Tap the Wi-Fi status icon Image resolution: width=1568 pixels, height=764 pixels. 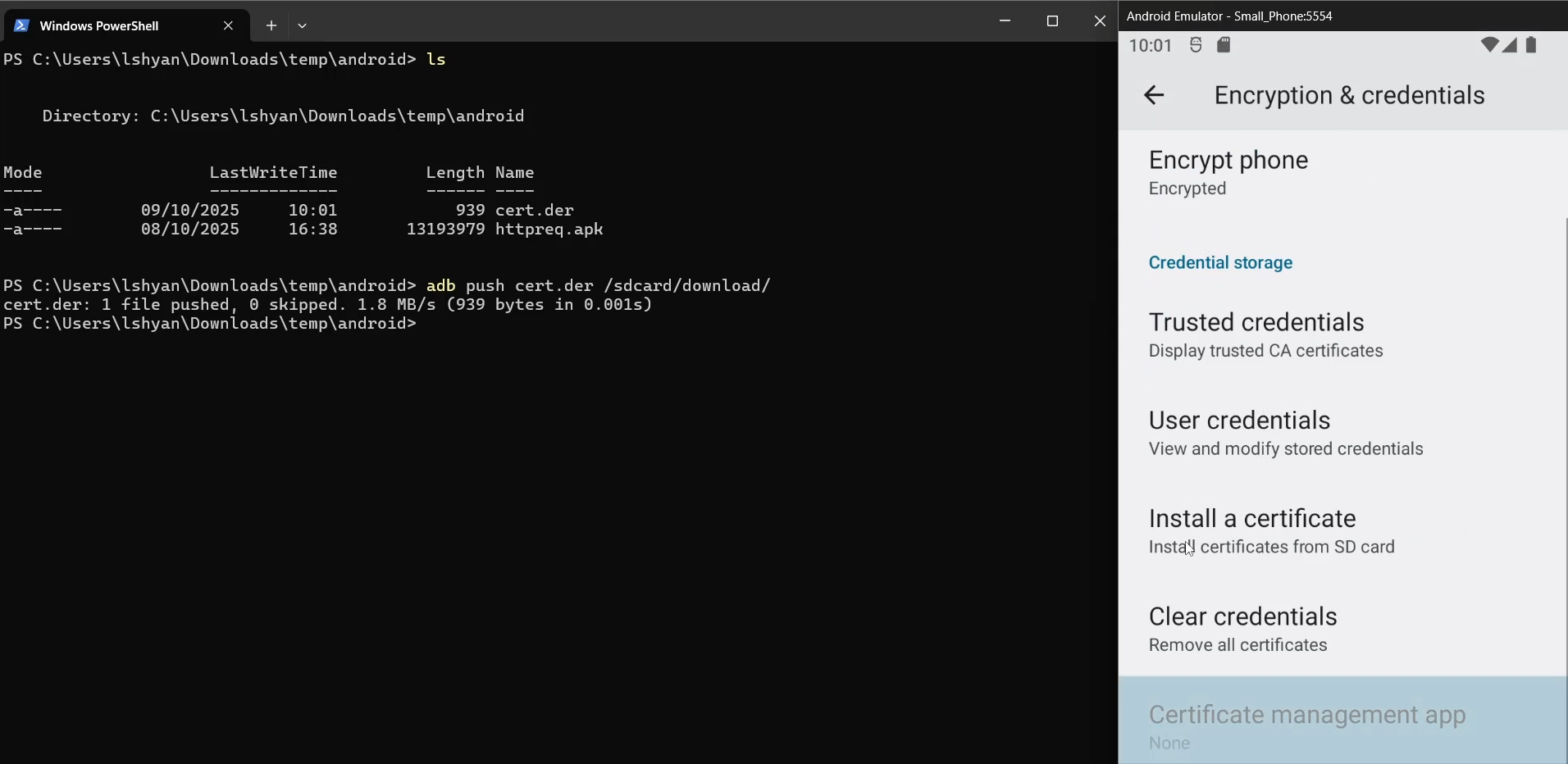[x=1488, y=45]
